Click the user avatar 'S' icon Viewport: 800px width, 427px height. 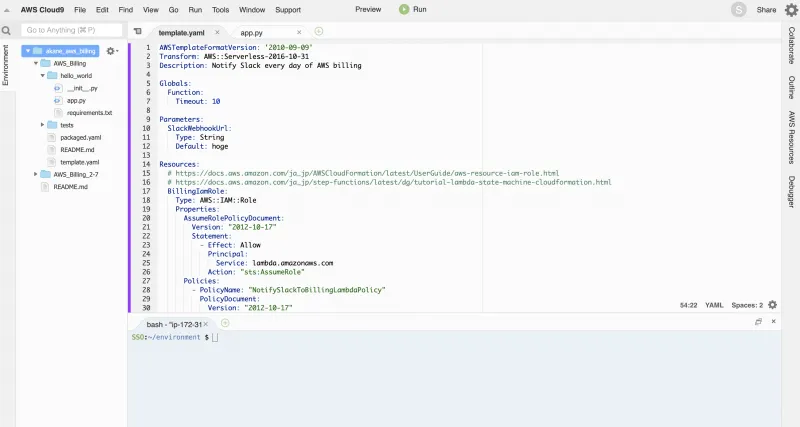coord(739,10)
